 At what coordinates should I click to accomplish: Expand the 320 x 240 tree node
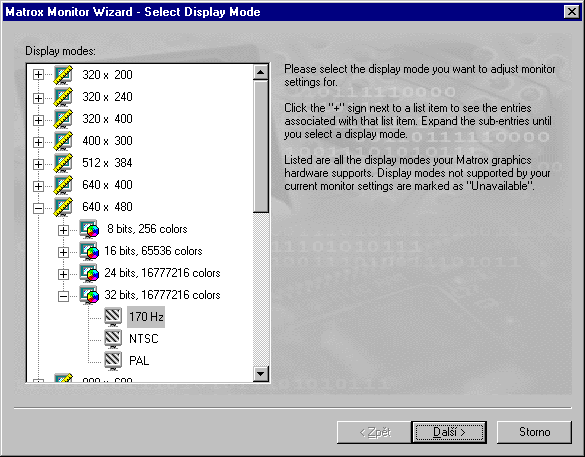coord(38,98)
